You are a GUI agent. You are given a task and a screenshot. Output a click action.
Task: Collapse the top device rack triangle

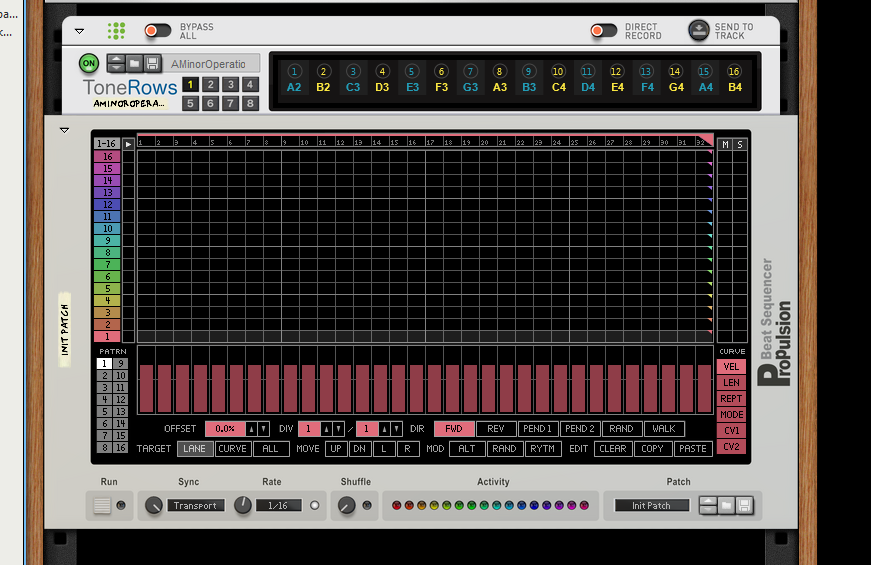click(x=79, y=31)
